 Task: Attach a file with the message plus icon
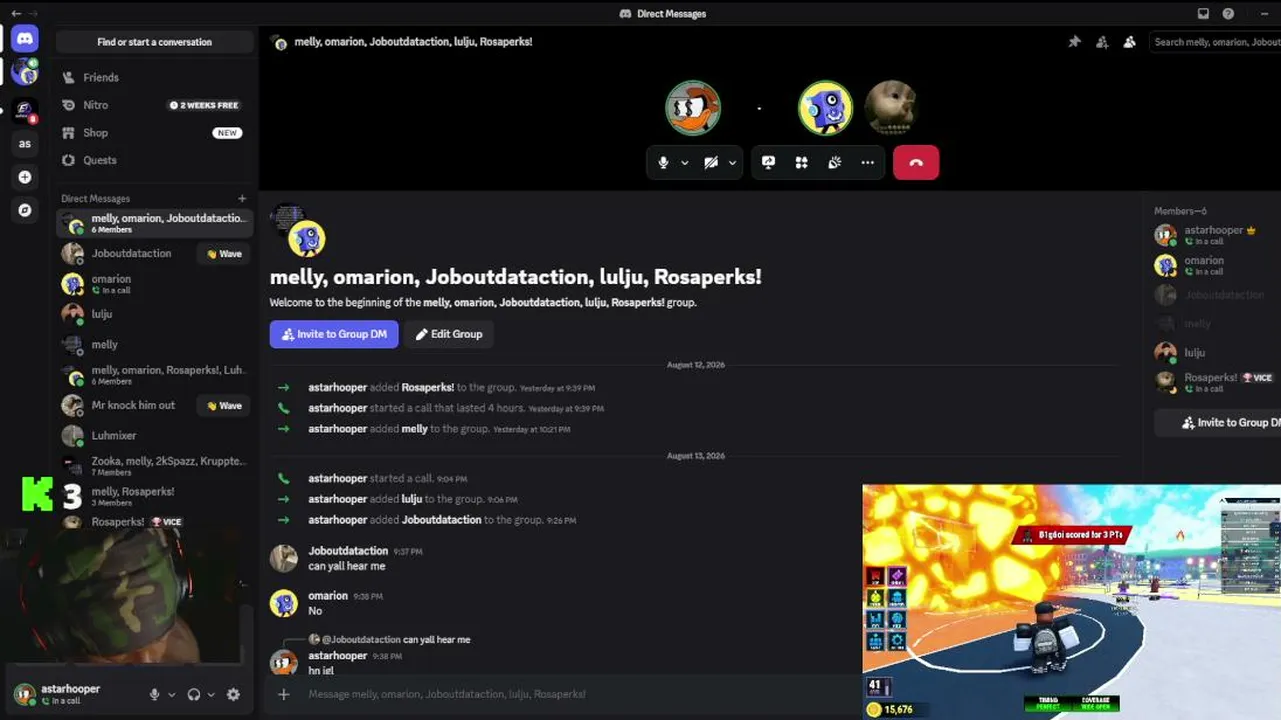284,694
